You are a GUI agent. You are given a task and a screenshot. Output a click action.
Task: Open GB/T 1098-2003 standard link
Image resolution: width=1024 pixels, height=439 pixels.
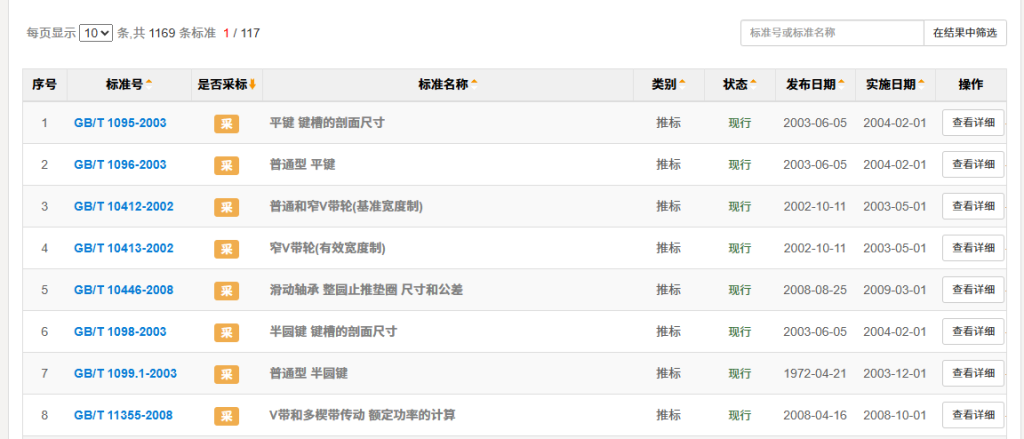pyautogui.click(x=120, y=332)
